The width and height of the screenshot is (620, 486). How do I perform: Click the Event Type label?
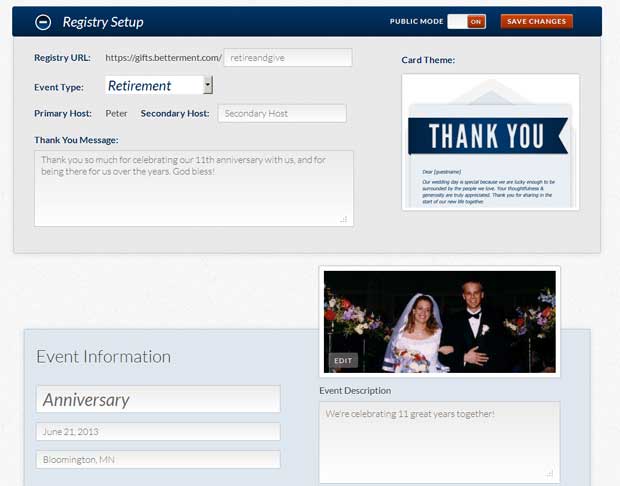coord(59,87)
